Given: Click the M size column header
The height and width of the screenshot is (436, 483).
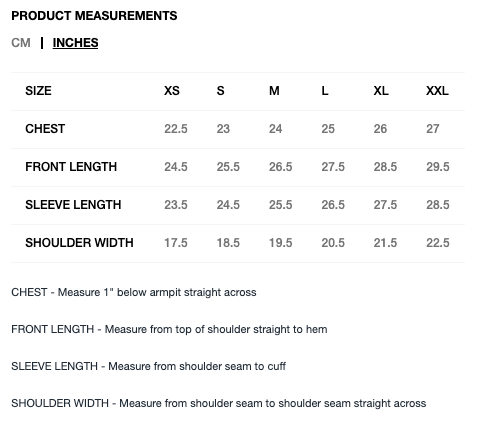Looking at the screenshot, I should pos(274,91).
